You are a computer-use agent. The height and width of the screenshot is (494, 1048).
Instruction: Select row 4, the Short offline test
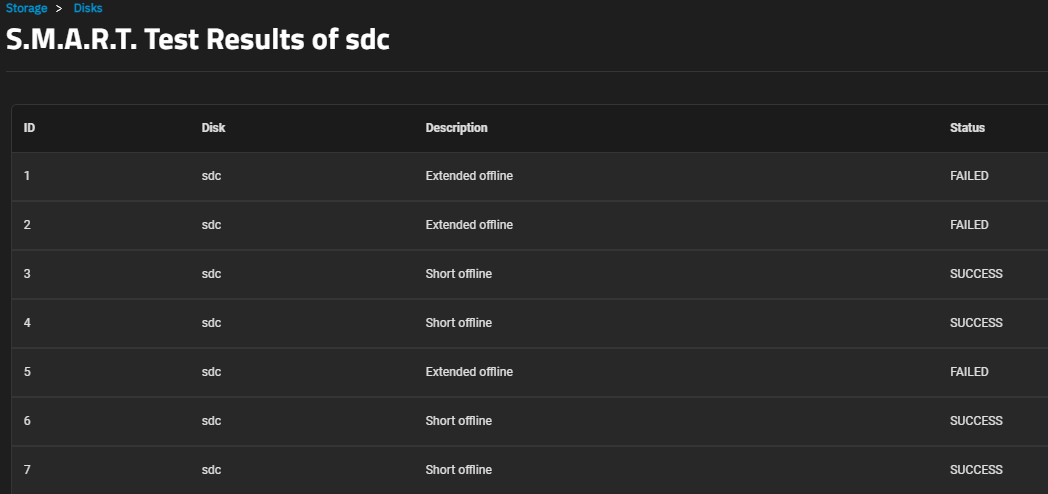pos(529,323)
